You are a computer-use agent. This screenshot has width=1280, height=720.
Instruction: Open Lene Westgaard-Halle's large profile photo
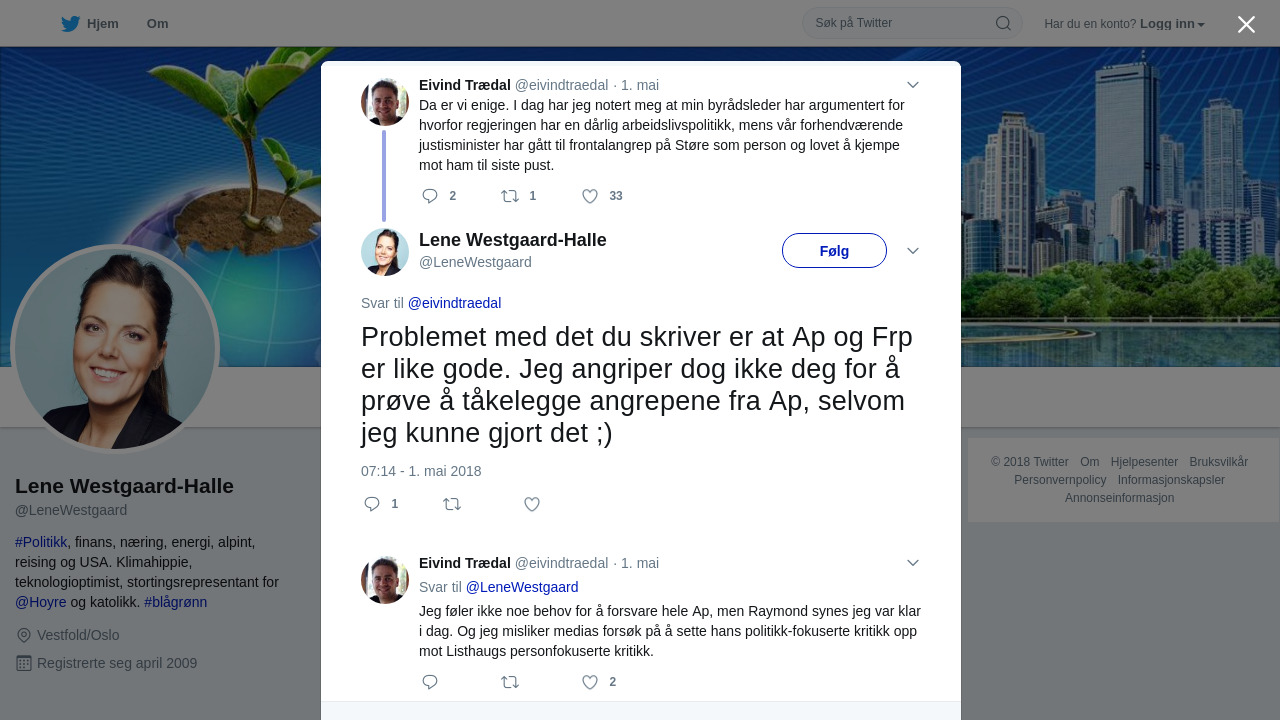coord(115,349)
